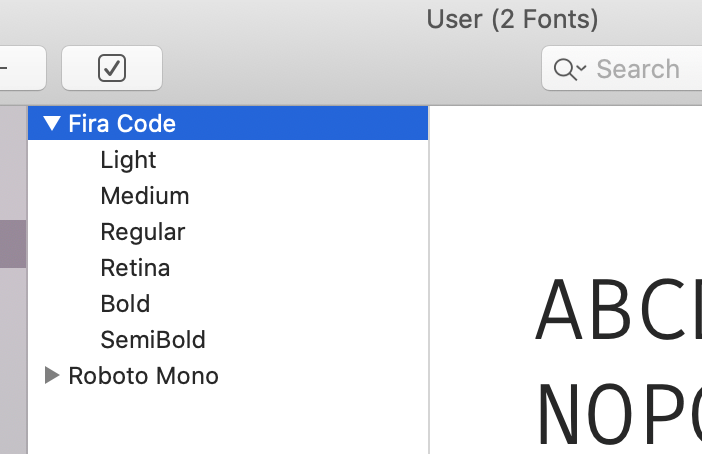Click the ABC line of the font preview
The image size is (702, 454).
point(618,309)
